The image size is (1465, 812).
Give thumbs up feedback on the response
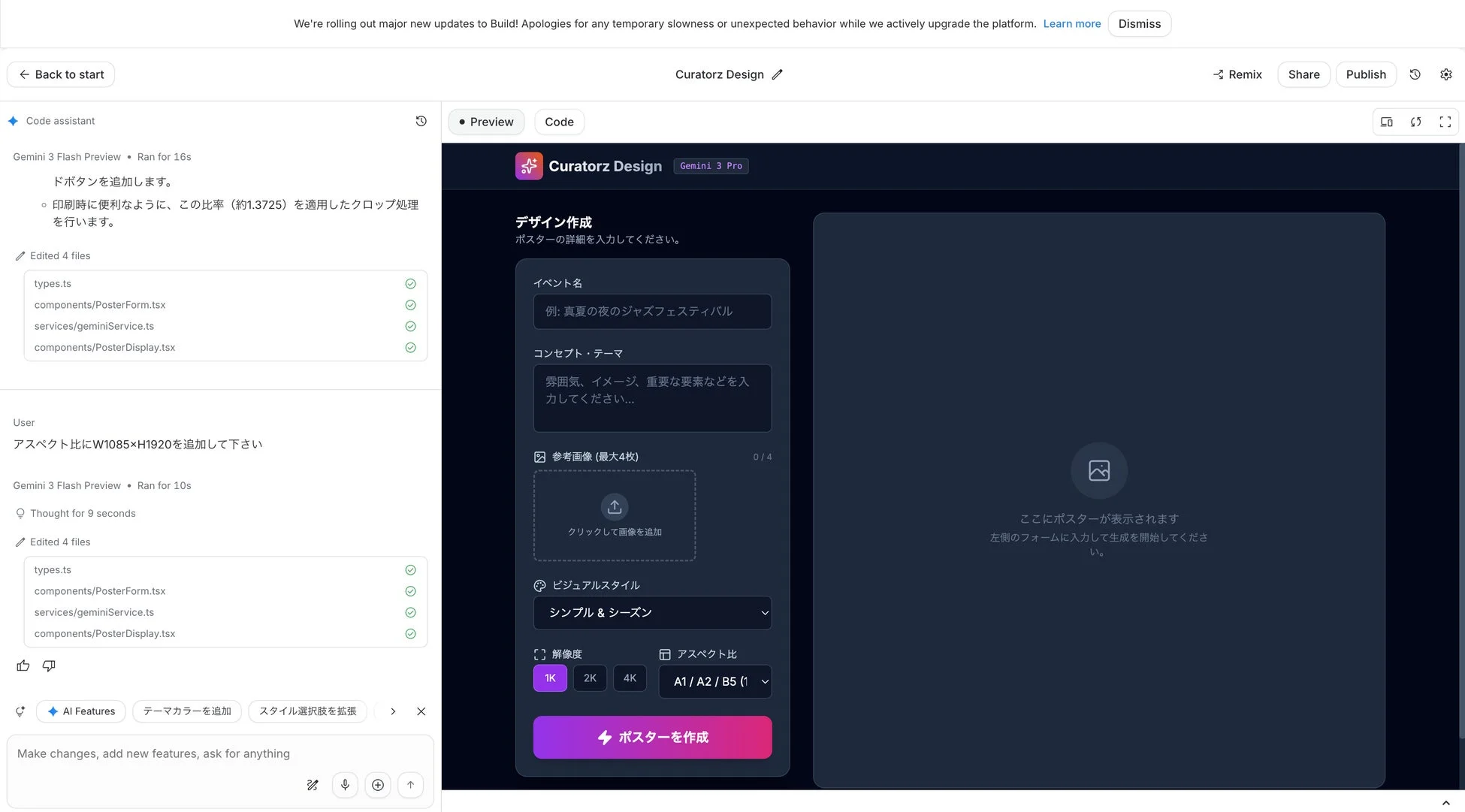point(23,666)
